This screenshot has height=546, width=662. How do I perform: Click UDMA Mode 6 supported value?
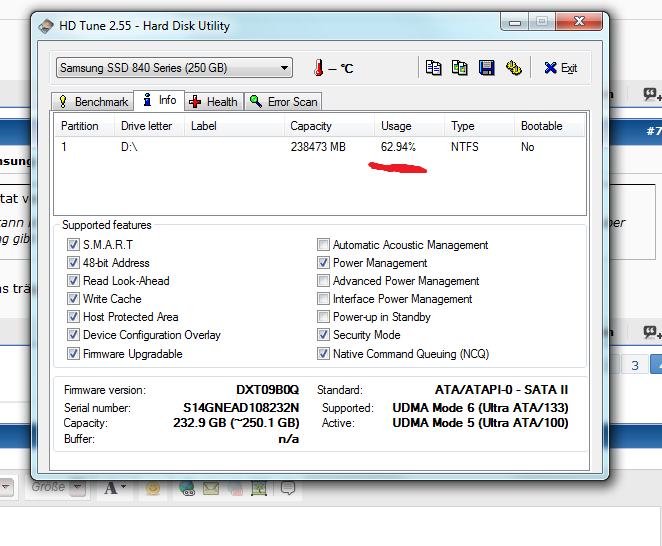480,407
